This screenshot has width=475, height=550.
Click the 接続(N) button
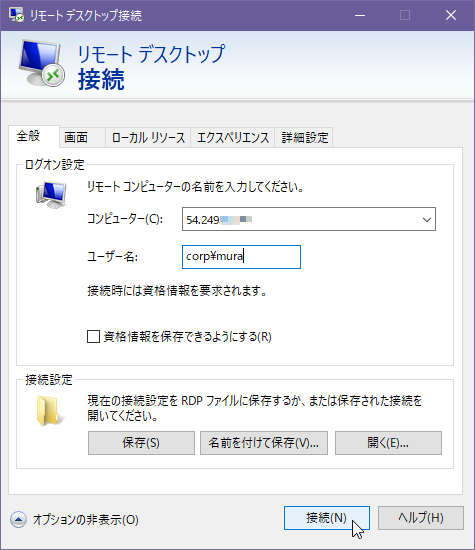[x=327, y=518]
